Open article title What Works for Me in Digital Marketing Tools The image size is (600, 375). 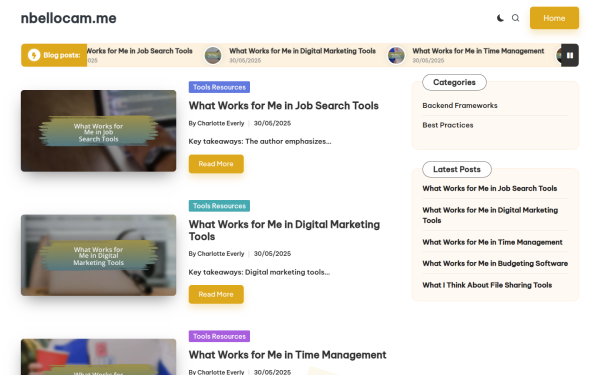click(284, 230)
